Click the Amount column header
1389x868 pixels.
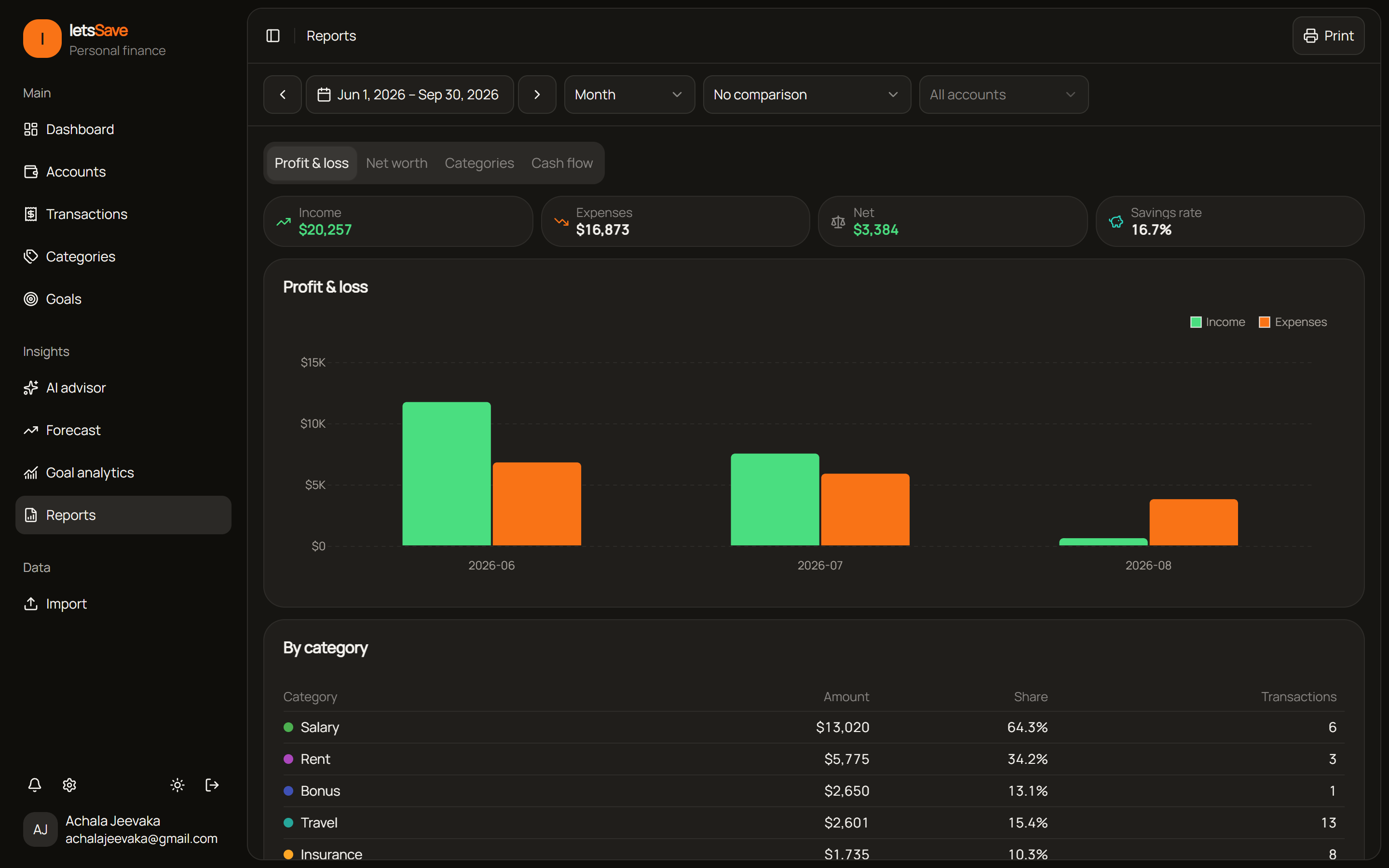point(846,697)
